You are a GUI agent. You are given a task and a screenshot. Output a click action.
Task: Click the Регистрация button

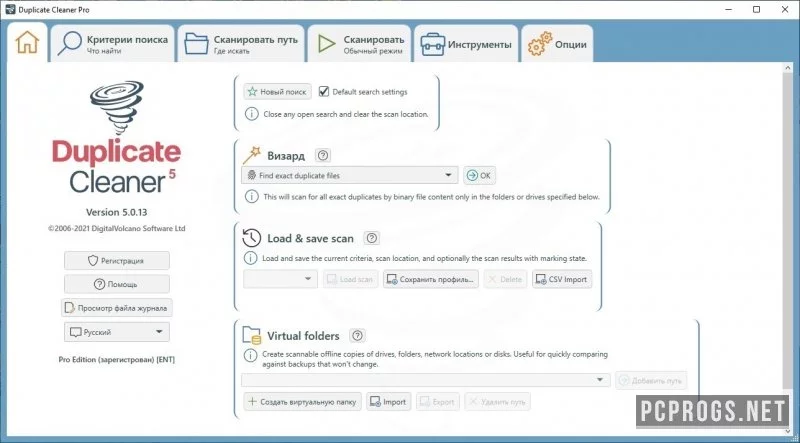[117, 260]
